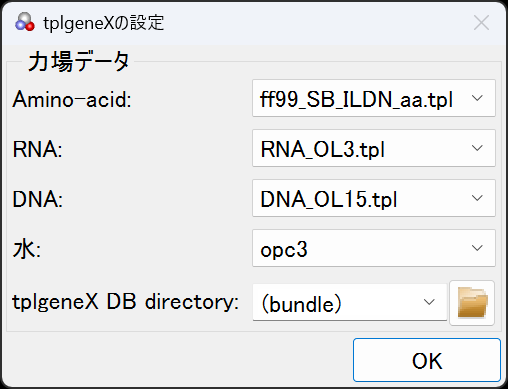Click the RNA: label
The height and width of the screenshot is (389, 508).
pos(37,149)
